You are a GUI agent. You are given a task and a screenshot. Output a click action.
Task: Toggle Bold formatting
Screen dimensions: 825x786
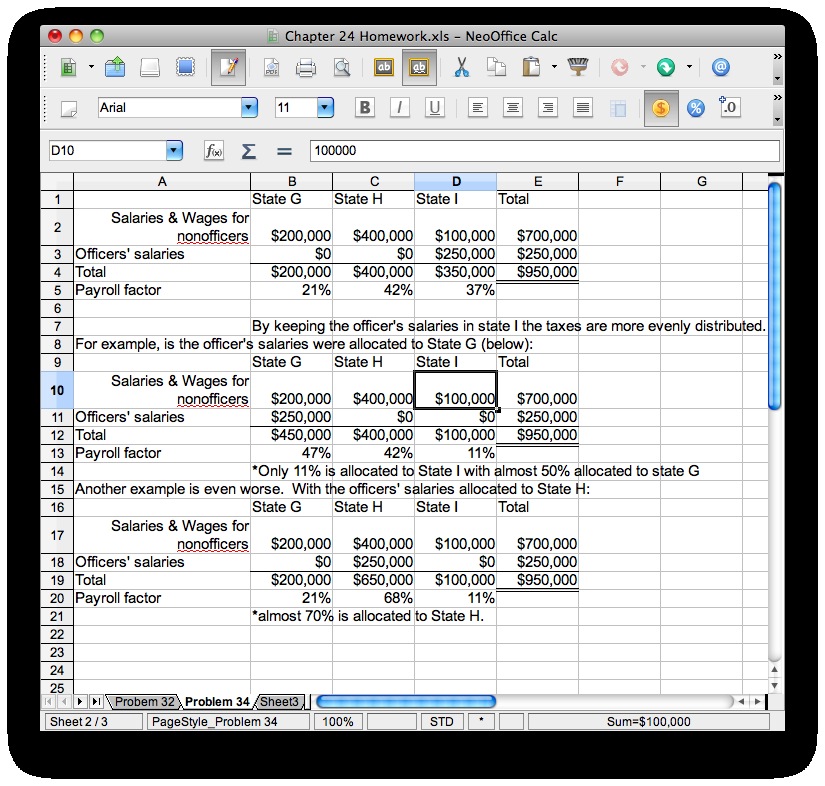[365, 108]
